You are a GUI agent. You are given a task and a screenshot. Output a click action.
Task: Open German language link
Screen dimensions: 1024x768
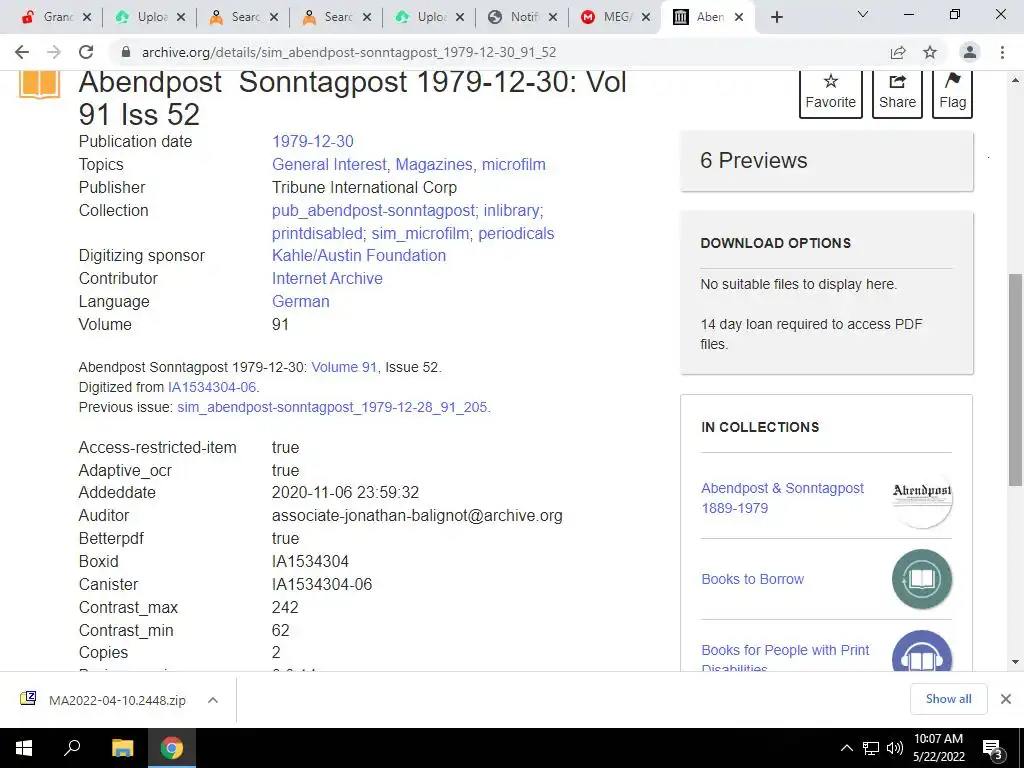pyautogui.click(x=300, y=302)
